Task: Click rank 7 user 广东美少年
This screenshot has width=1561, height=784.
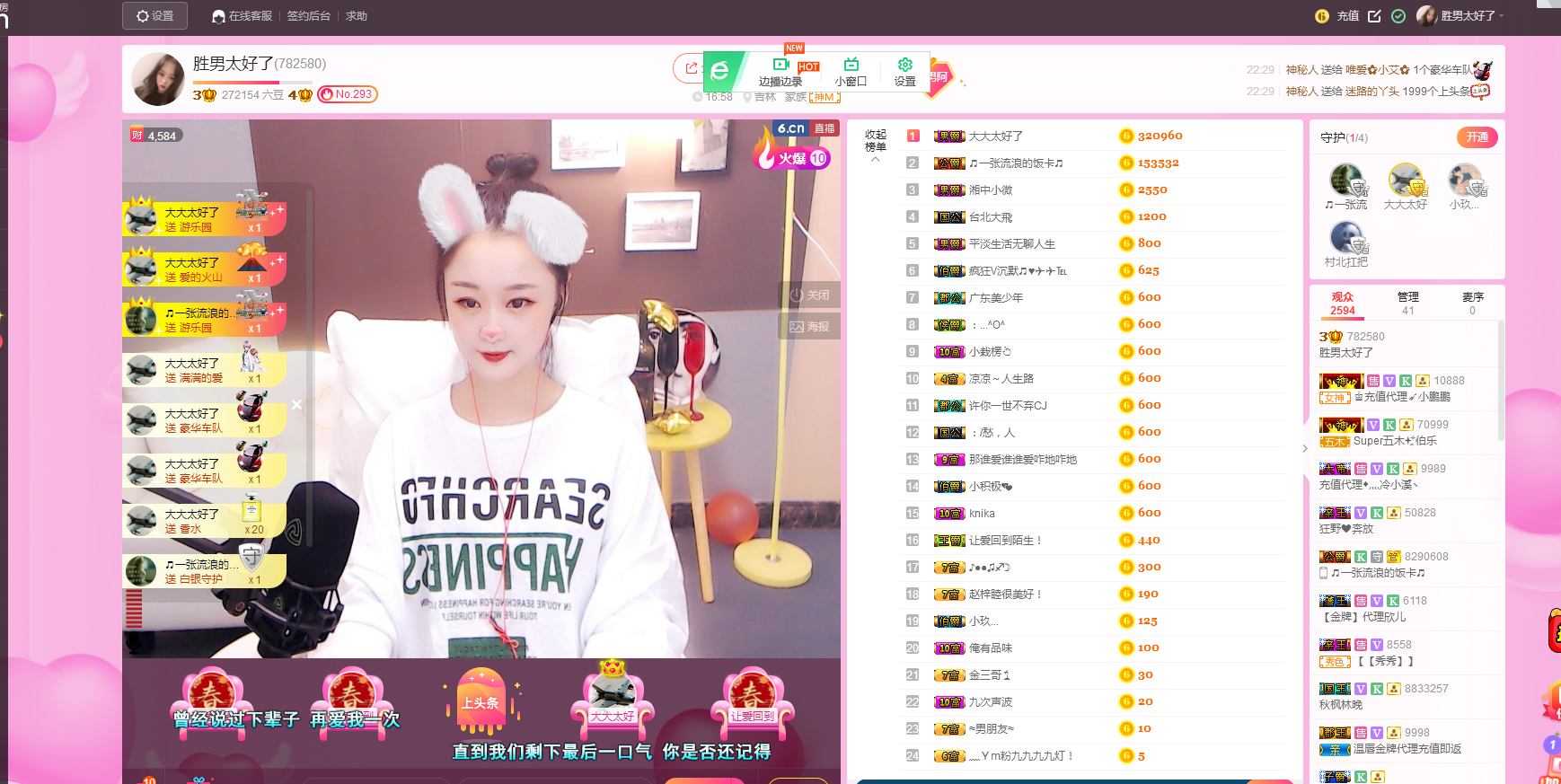Action: click(x=996, y=298)
